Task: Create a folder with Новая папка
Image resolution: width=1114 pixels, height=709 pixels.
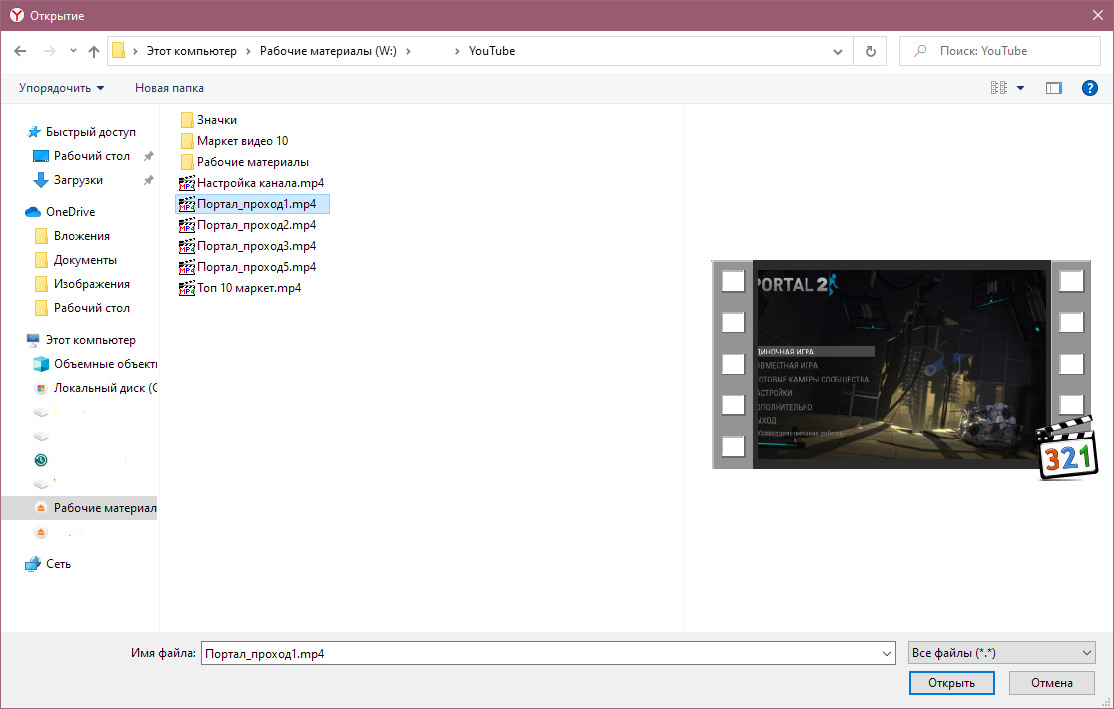Action: tap(169, 88)
